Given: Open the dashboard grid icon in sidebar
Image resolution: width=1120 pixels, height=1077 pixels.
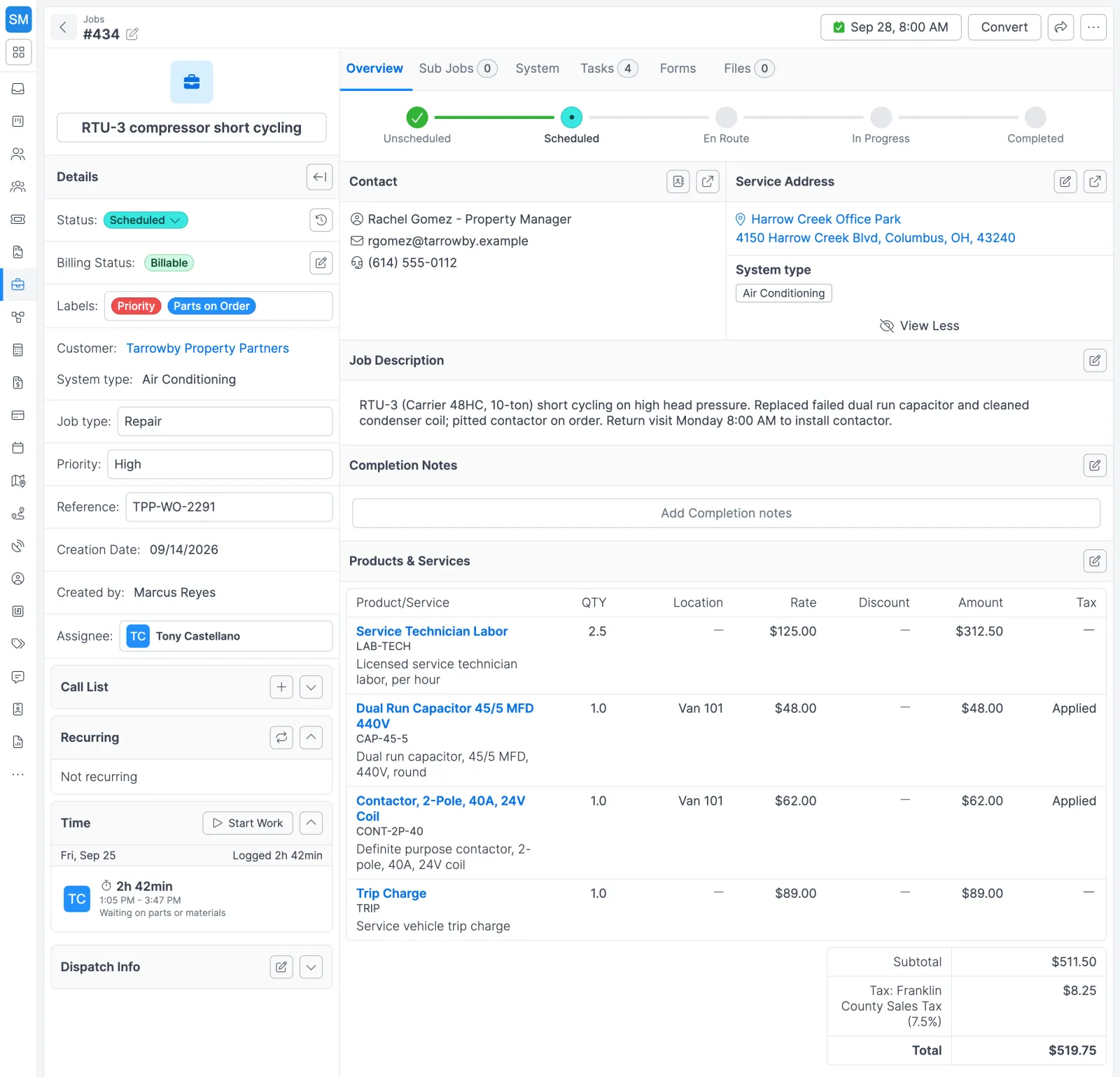Looking at the screenshot, I should click(x=18, y=52).
